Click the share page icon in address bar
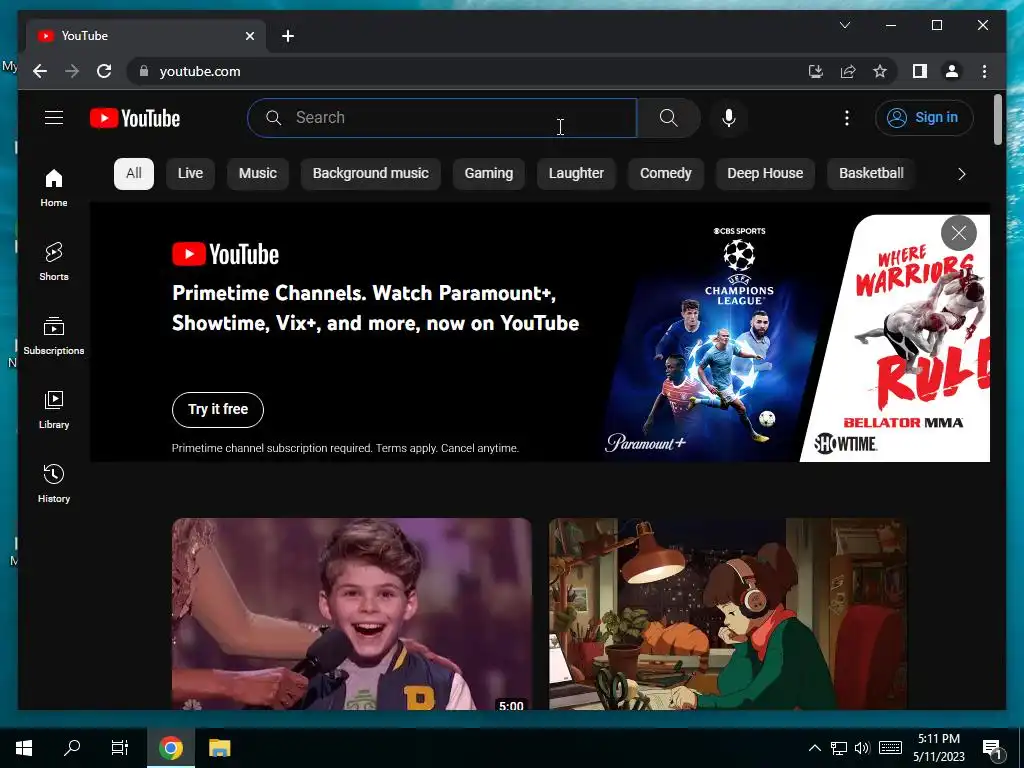The image size is (1024, 768). click(x=848, y=71)
